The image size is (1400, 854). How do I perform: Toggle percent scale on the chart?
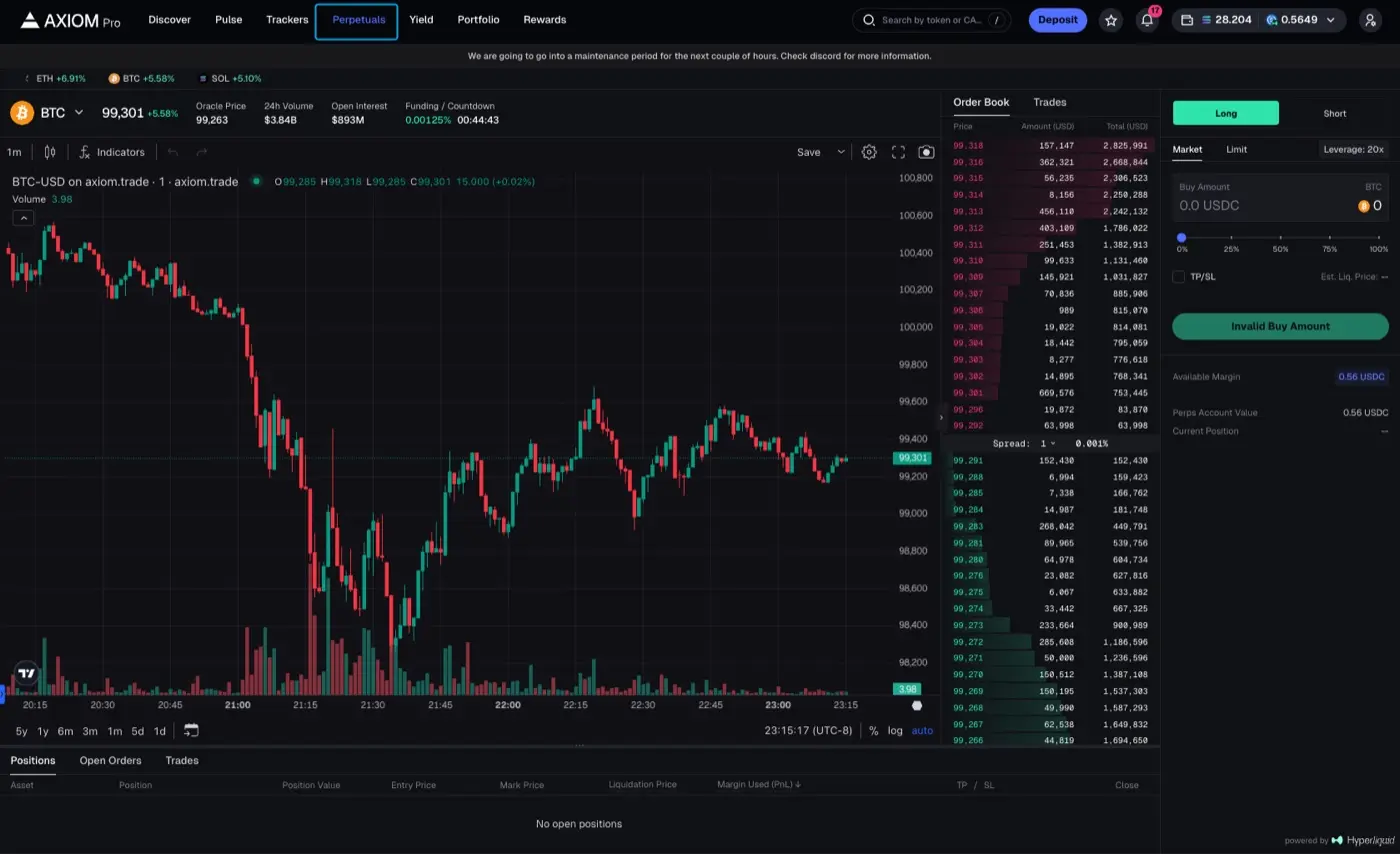(873, 731)
